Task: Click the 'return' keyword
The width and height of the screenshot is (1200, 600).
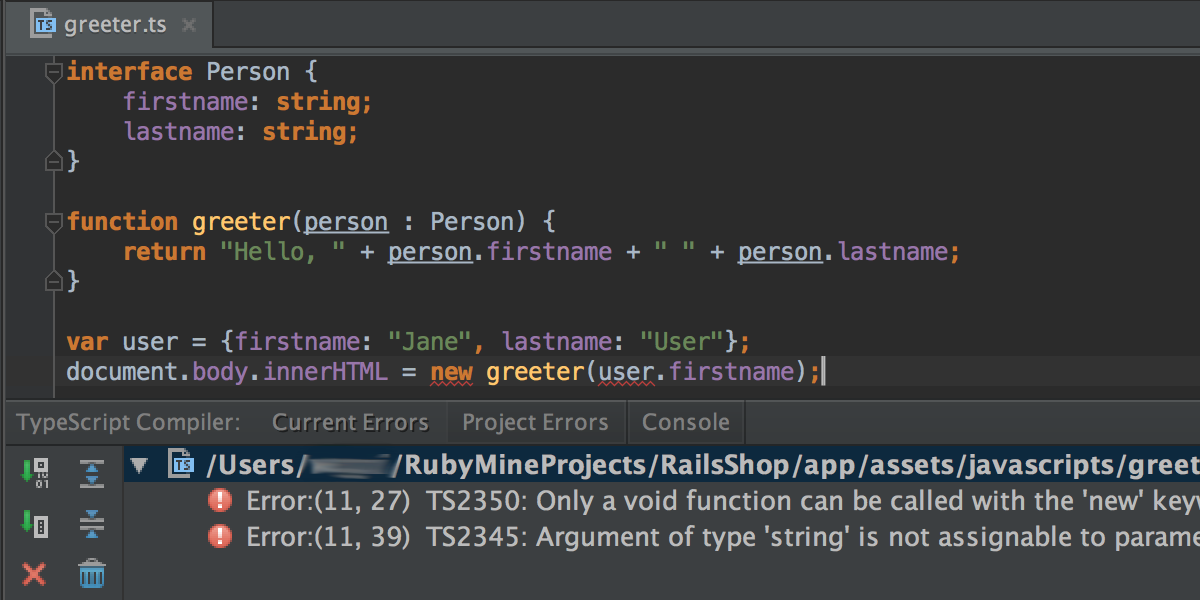Action: [165, 252]
